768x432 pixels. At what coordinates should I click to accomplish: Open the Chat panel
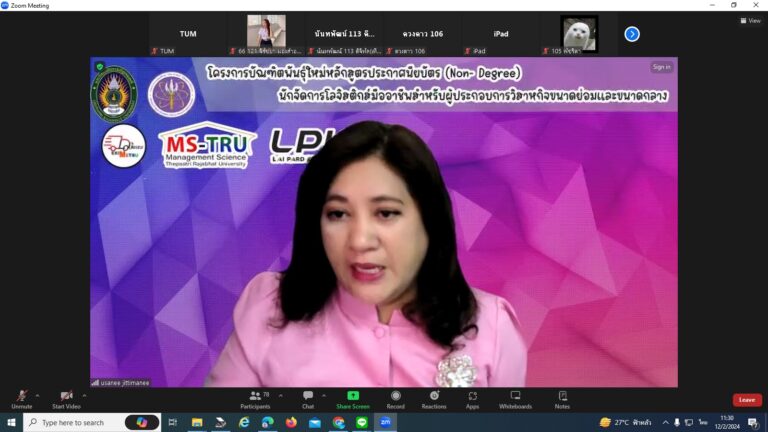[x=308, y=399]
